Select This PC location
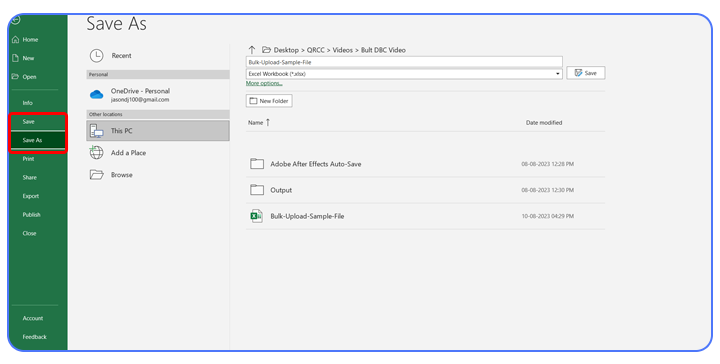 pyautogui.click(x=158, y=131)
